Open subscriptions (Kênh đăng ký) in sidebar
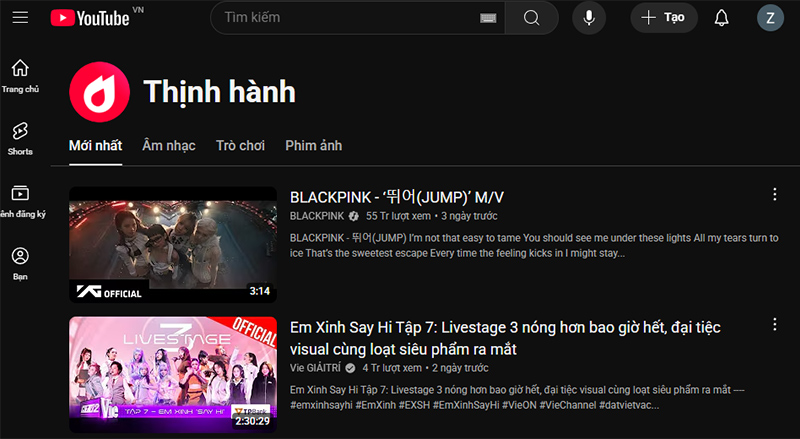 tap(20, 201)
